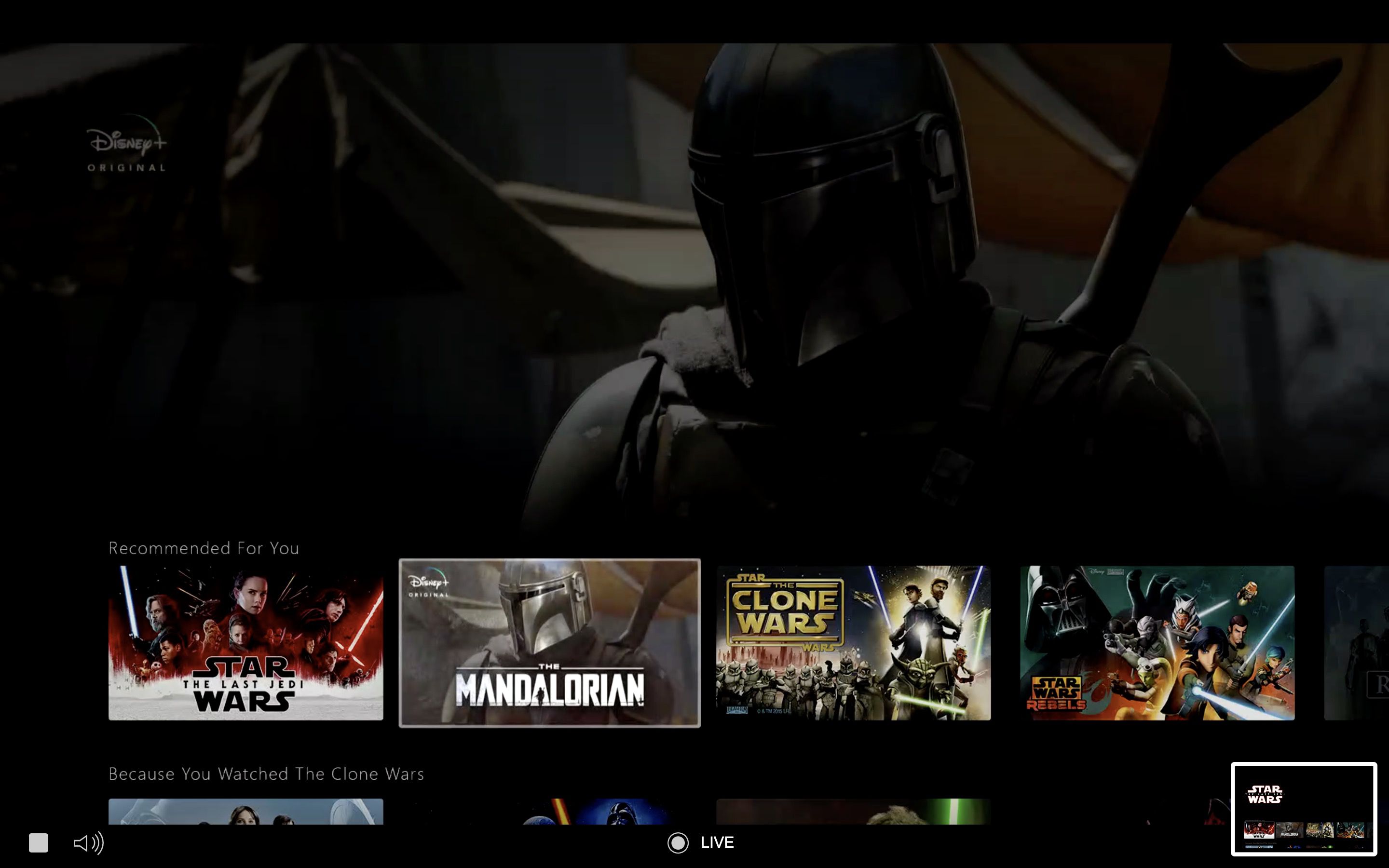Open the Rogue One tile in second row
The height and width of the screenshot is (868, 1389).
pos(245,812)
